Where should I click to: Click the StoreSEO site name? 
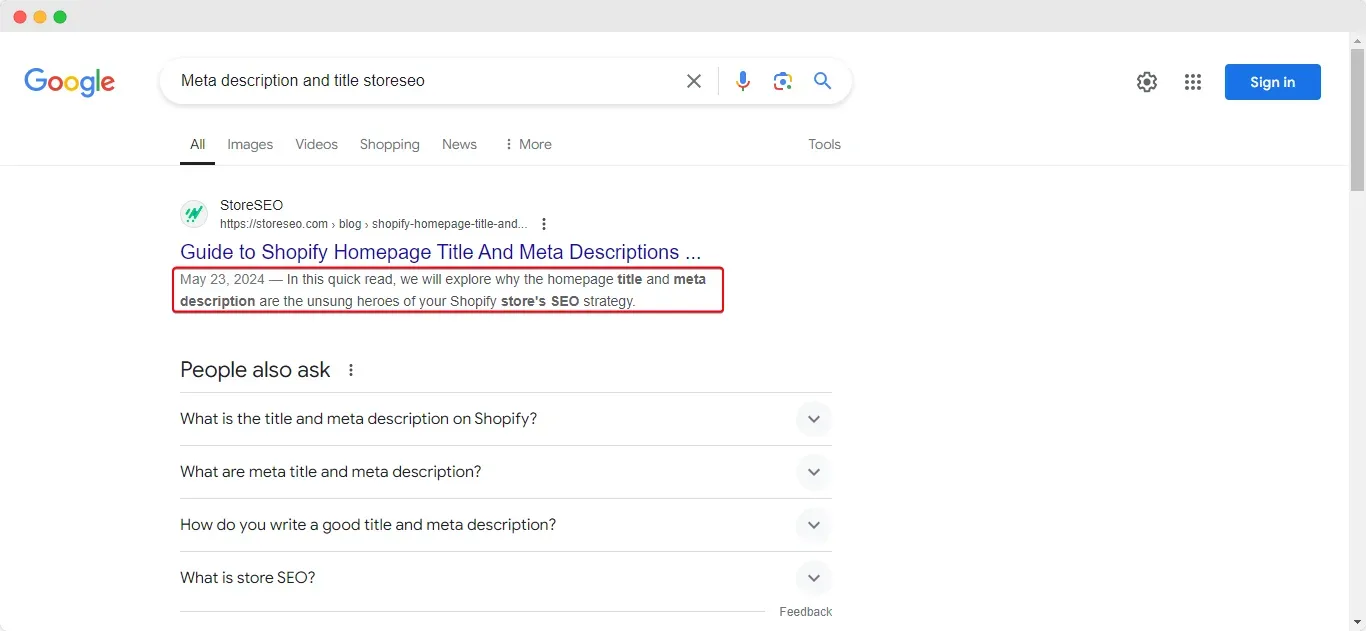(x=251, y=205)
